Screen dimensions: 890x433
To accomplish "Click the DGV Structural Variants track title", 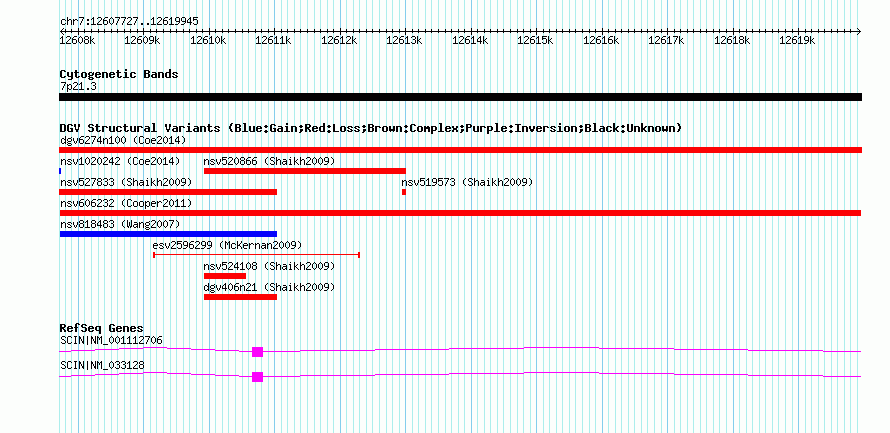I will click(x=370, y=128).
